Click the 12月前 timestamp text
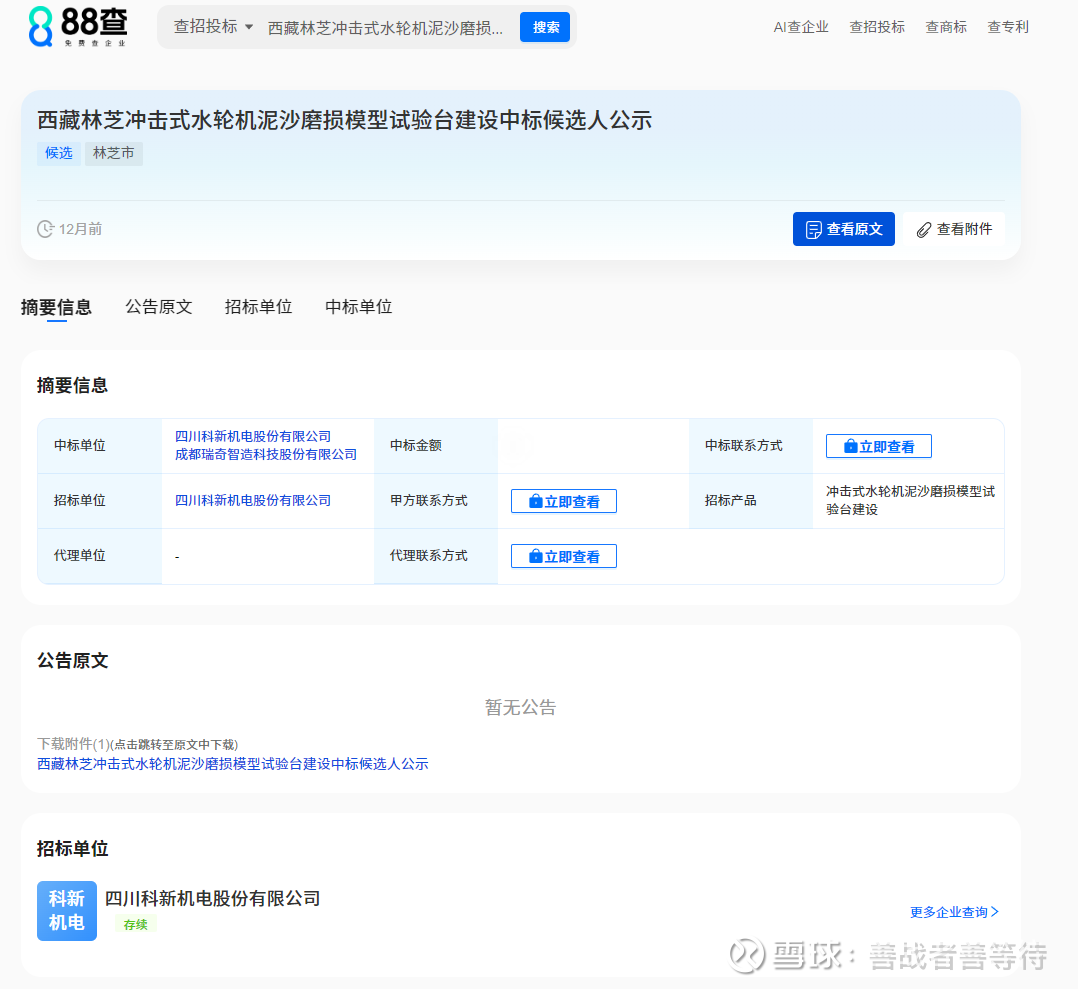 pyautogui.click(x=80, y=229)
